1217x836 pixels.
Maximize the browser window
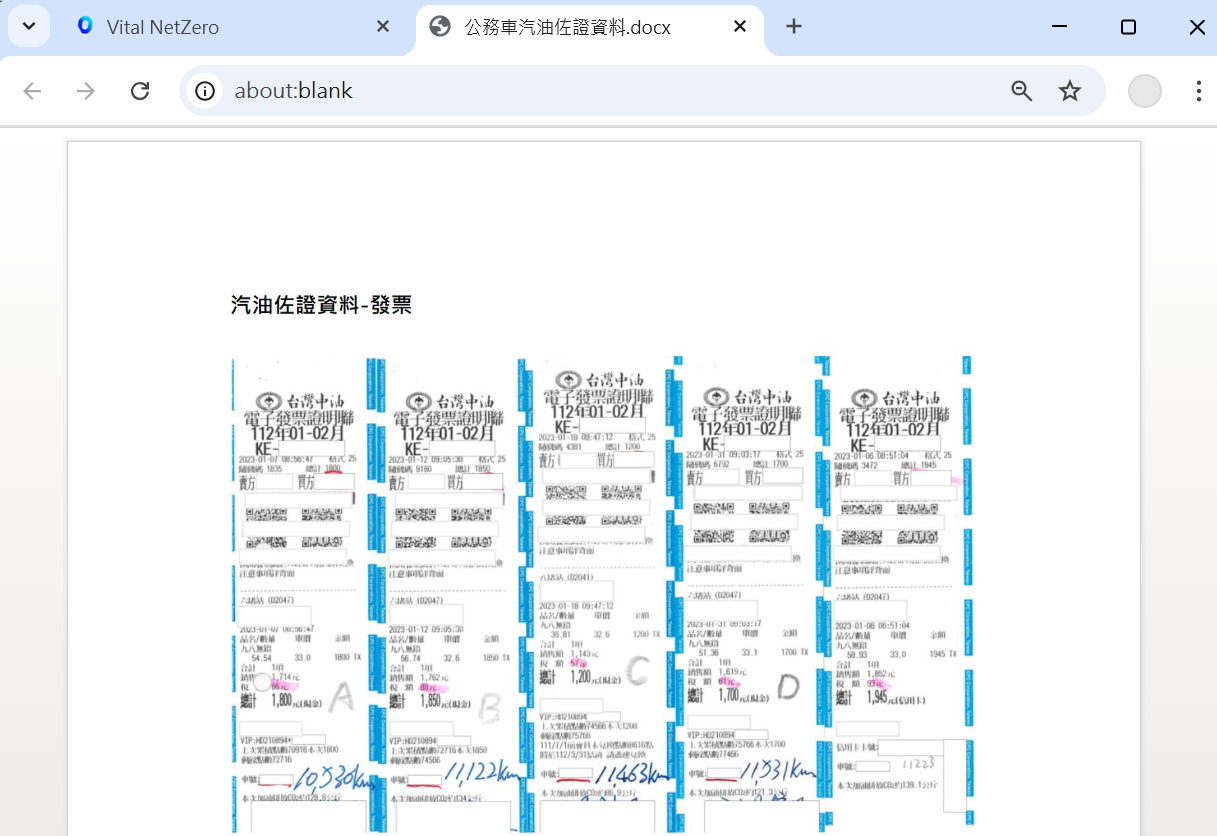coord(1128,27)
